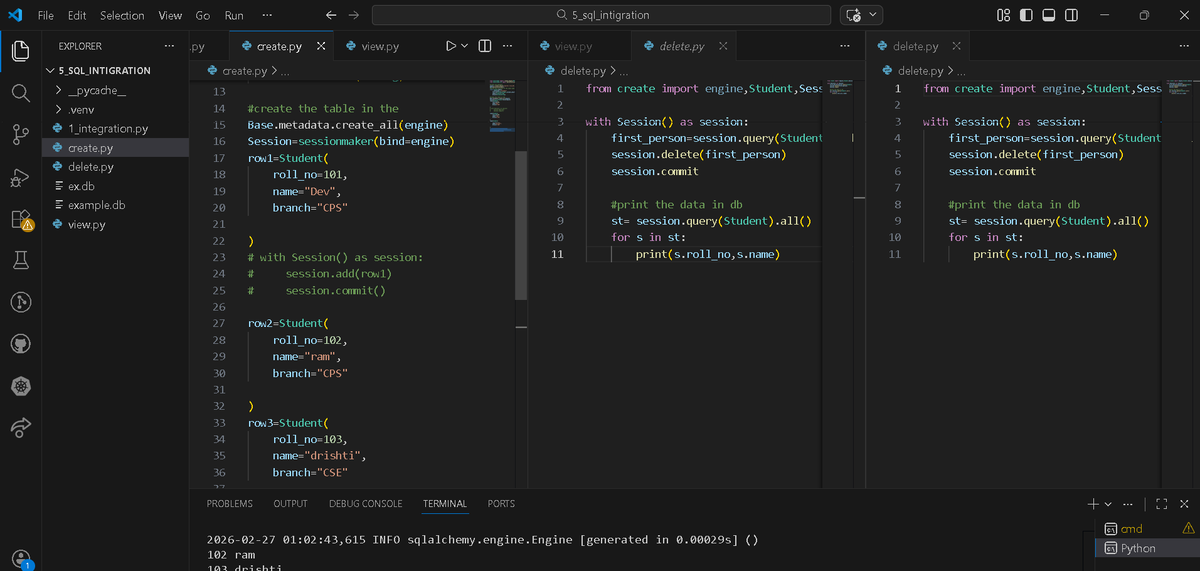
Task: Maximize the terminal panel size
Action: (x=1162, y=503)
